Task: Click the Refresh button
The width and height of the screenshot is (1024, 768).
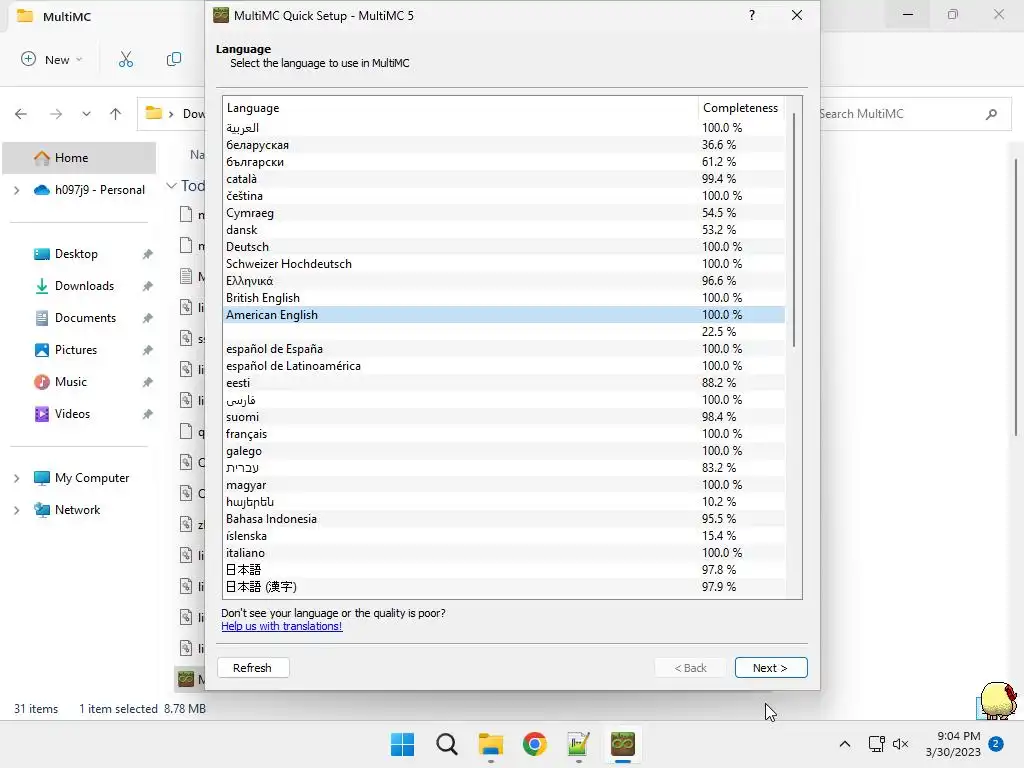Action: 253,667
